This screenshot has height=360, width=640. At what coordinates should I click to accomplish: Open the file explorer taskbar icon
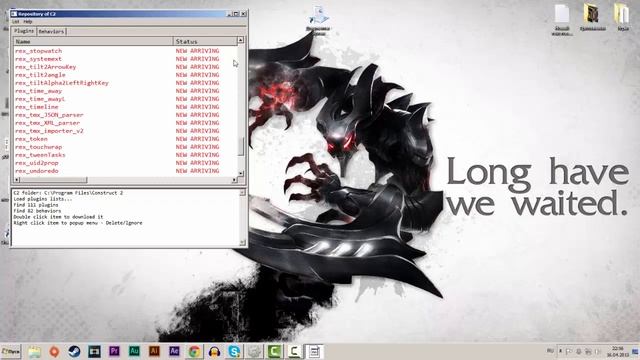(34, 351)
